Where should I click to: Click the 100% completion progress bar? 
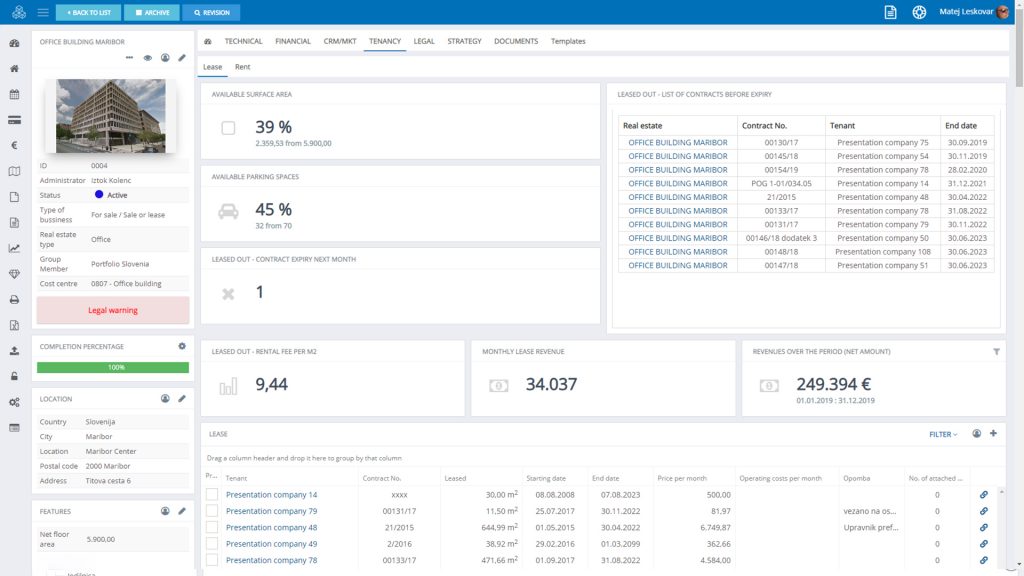[x=113, y=367]
